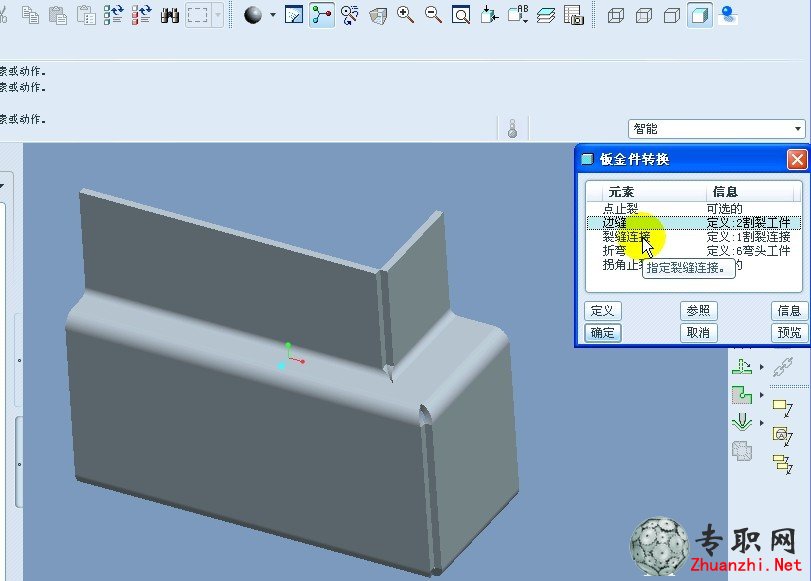
Task: Select the 边缝 row in the element list
Action: point(694,222)
